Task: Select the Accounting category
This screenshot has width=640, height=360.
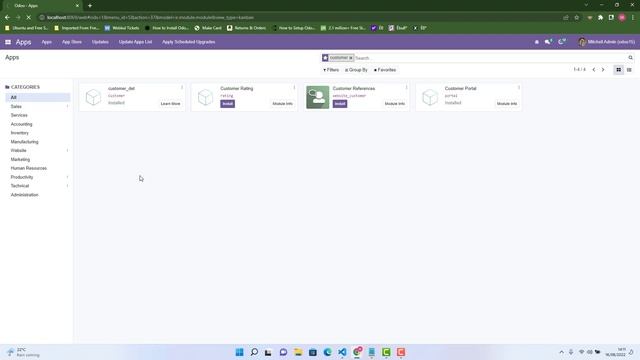Action: click(x=21, y=124)
